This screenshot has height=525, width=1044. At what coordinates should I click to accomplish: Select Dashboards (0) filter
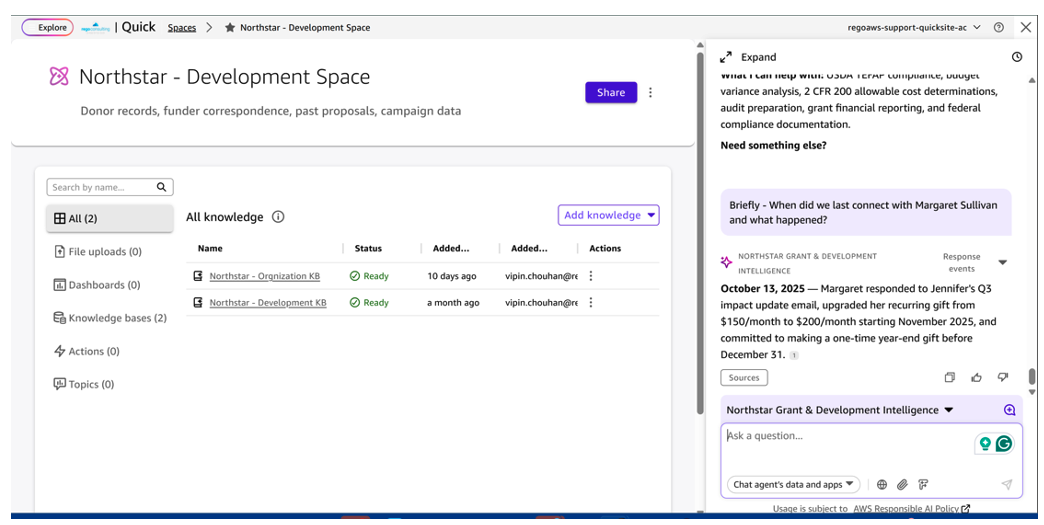point(97,285)
